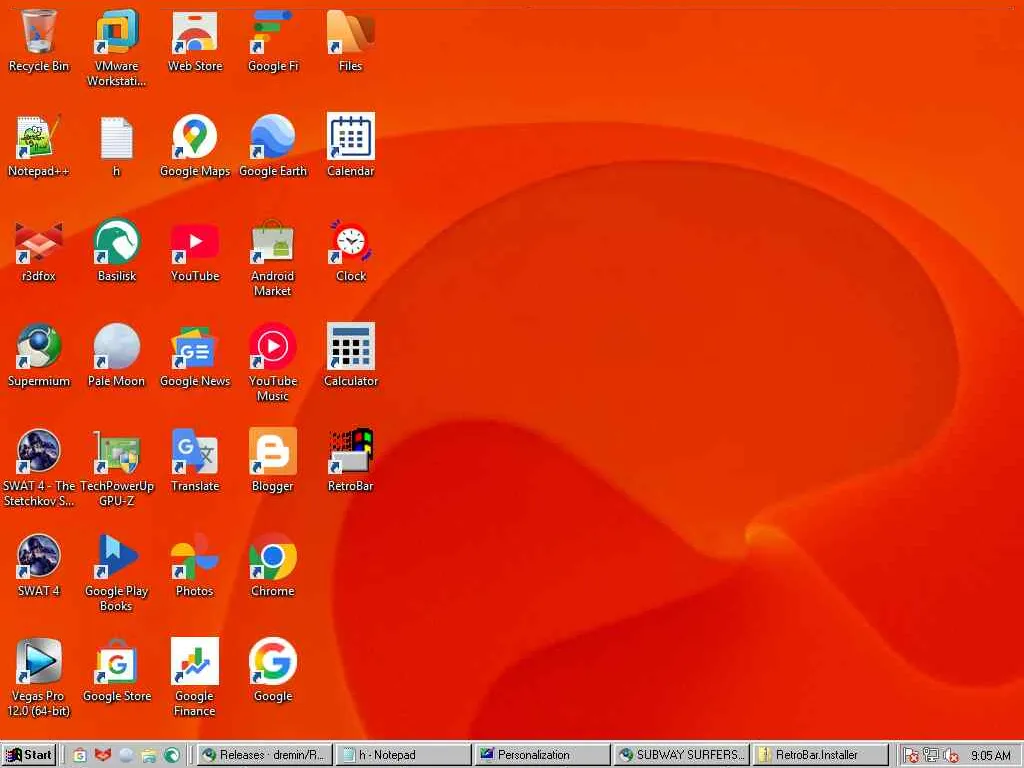Viewport: 1024px width, 768px height.
Task: Open the YouTube Music shortcut
Action: pyautogui.click(x=273, y=363)
